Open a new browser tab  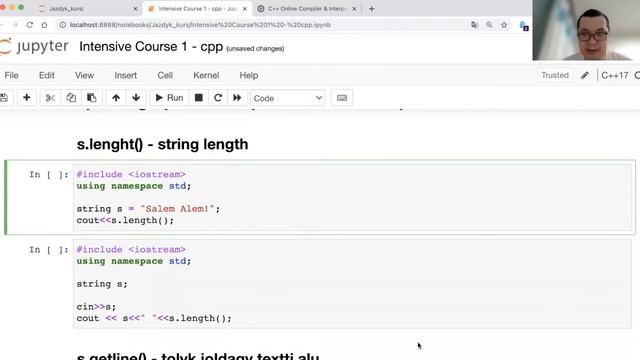[371, 9]
